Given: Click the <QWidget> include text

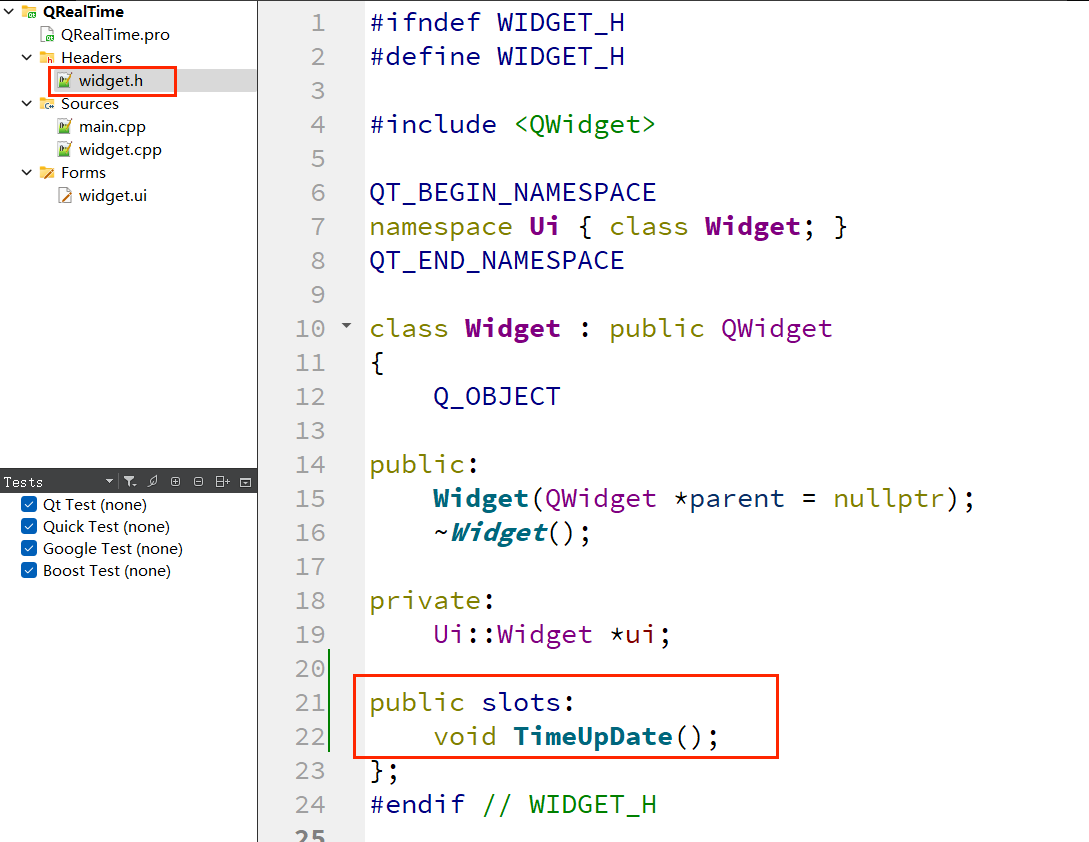Looking at the screenshot, I should (585, 124).
